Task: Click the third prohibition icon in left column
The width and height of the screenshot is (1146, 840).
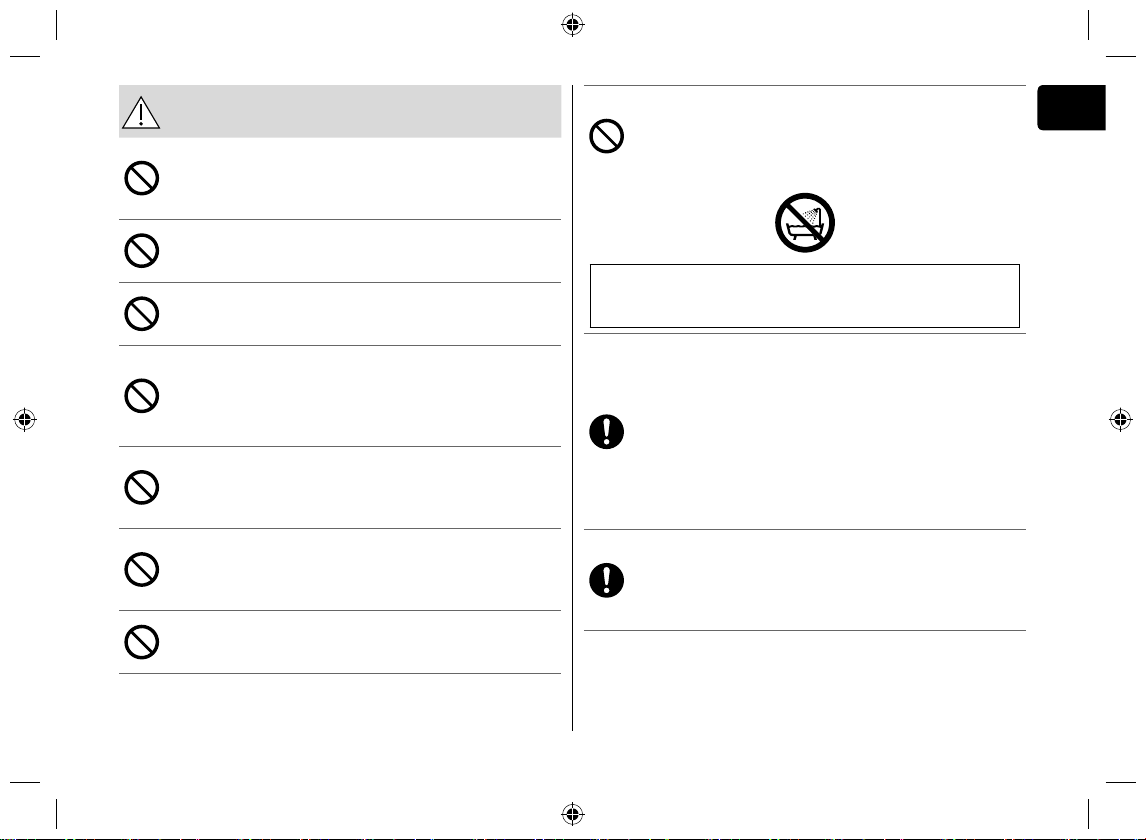Action: (x=142, y=314)
